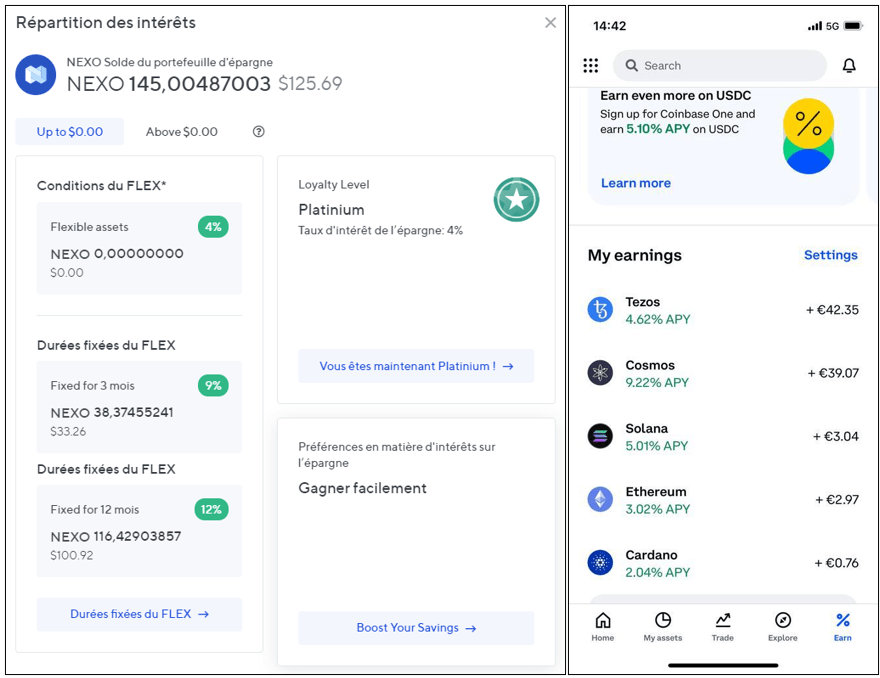Click Cosmos 9.22% APY label
The image size is (880, 678).
[657, 383]
